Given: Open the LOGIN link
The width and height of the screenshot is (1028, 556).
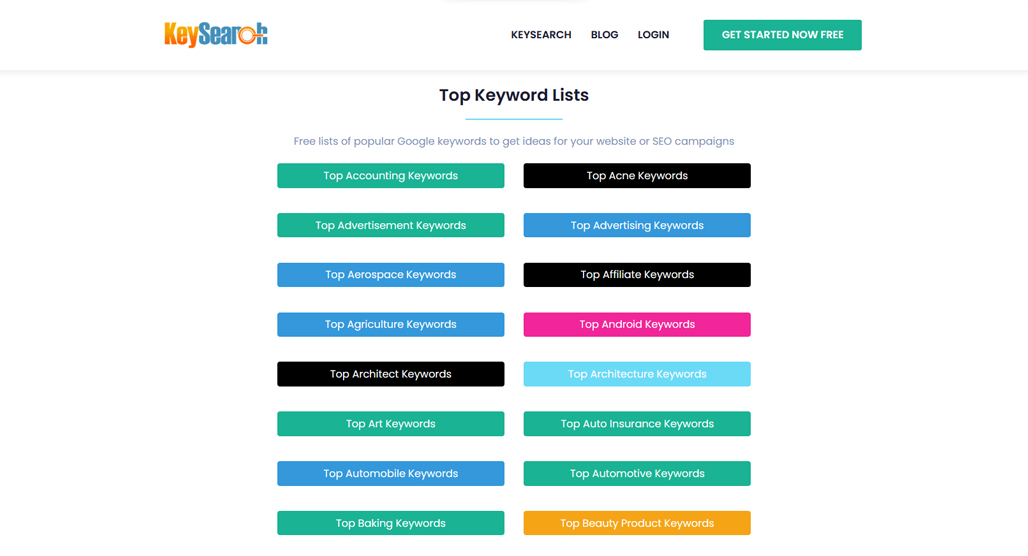Looking at the screenshot, I should (653, 35).
